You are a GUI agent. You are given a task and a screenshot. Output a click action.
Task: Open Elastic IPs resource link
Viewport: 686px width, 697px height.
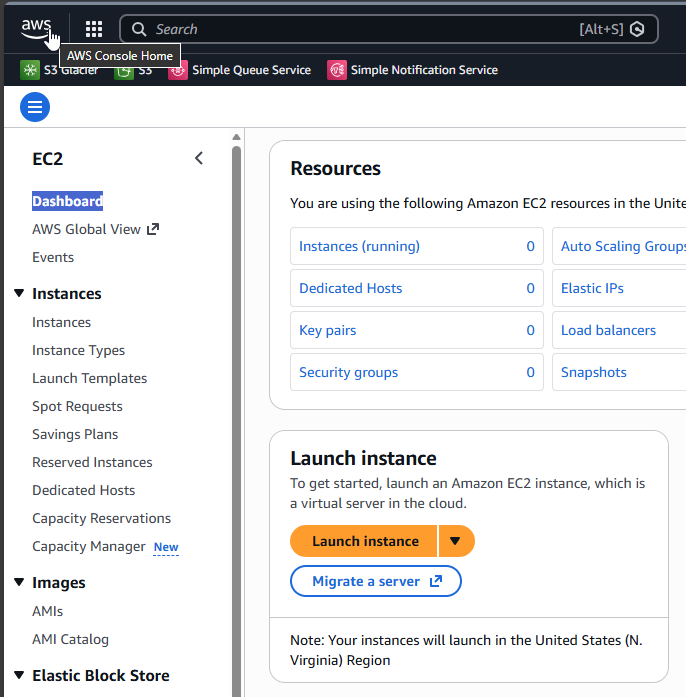pyautogui.click(x=592, y=288)
